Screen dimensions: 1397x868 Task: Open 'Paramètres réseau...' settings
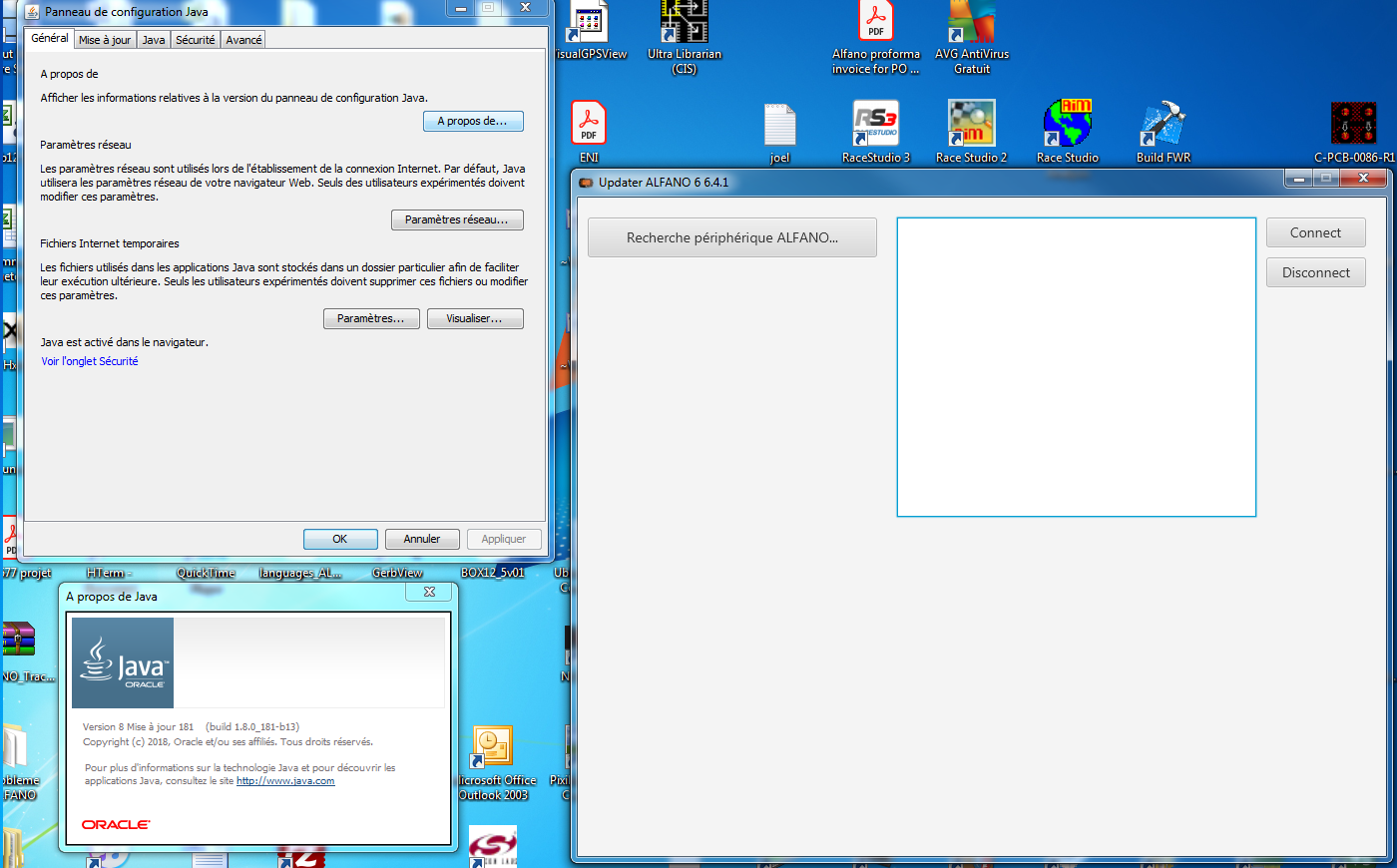click(457, 219)
